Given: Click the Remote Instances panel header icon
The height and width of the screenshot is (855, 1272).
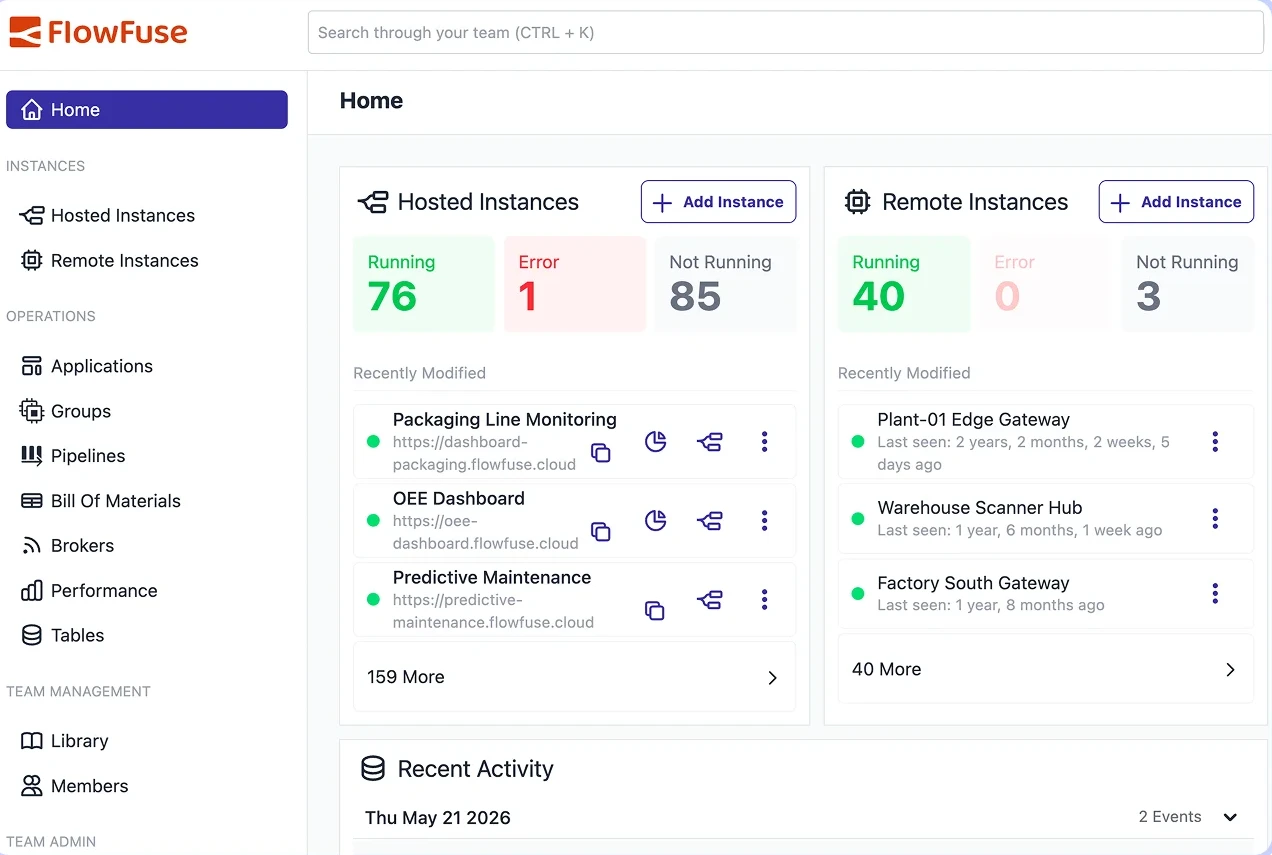Looking at the screenshot, I should [857, 202].
